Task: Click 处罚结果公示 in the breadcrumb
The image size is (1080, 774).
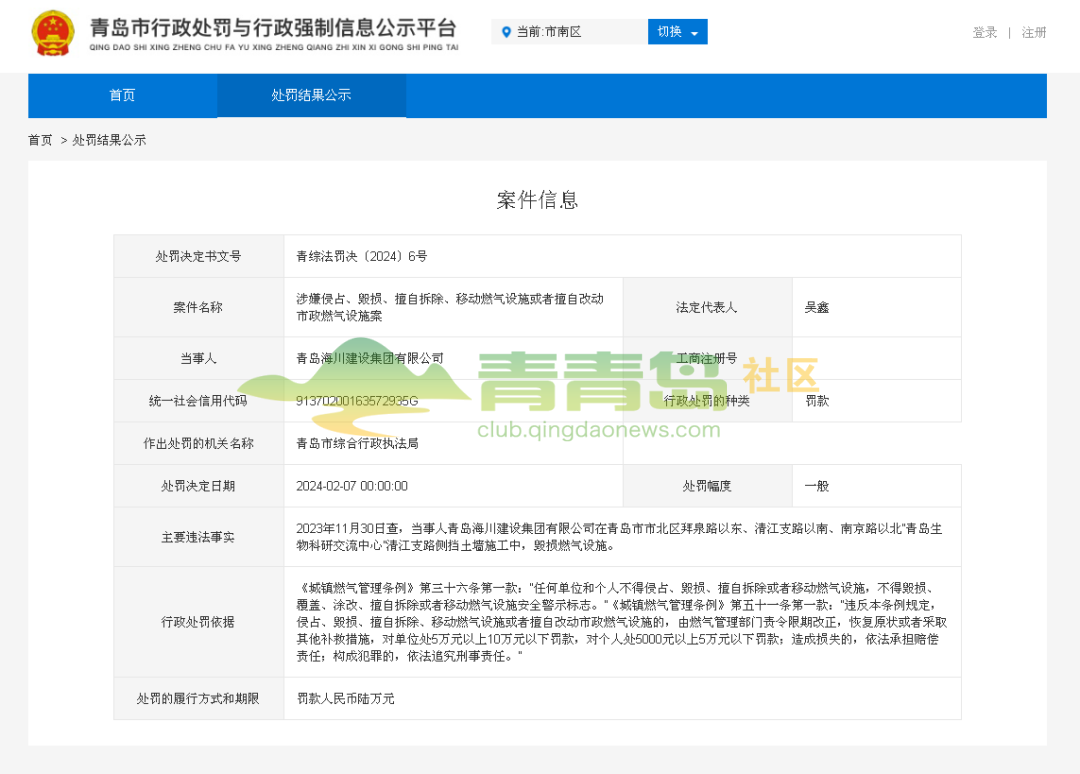Action: (x=110, y=140)
